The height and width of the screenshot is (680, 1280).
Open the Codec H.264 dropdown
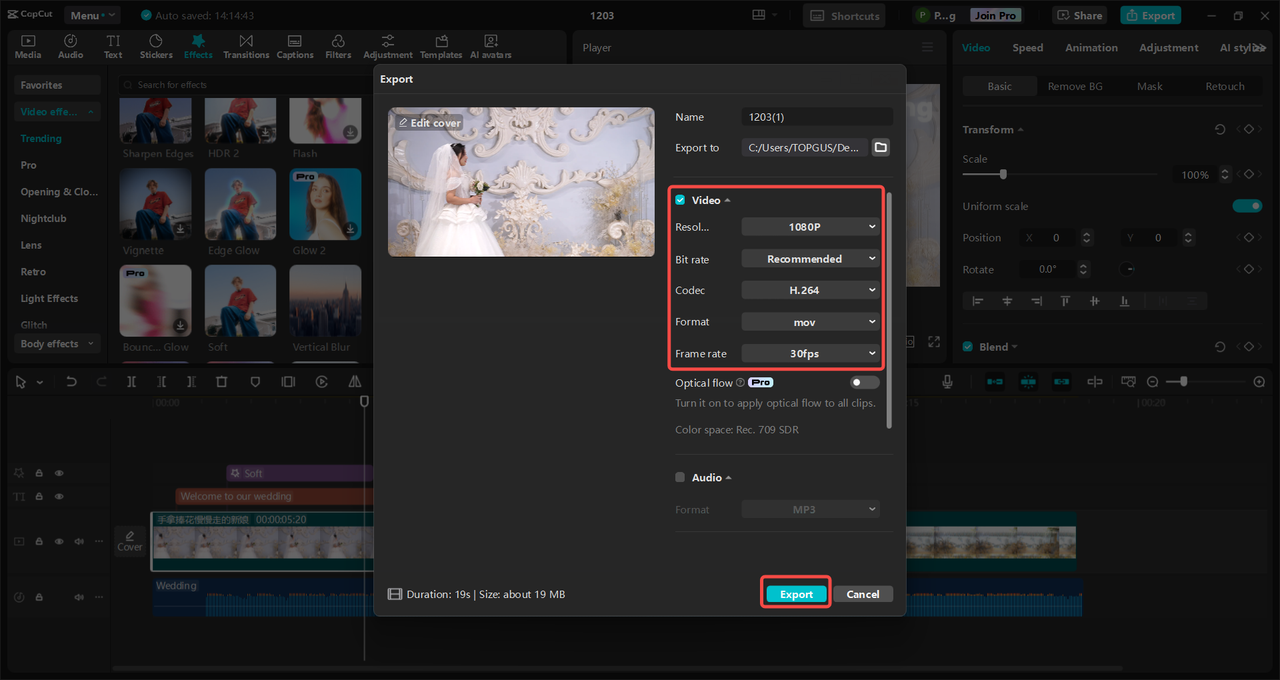click(810, 290)
